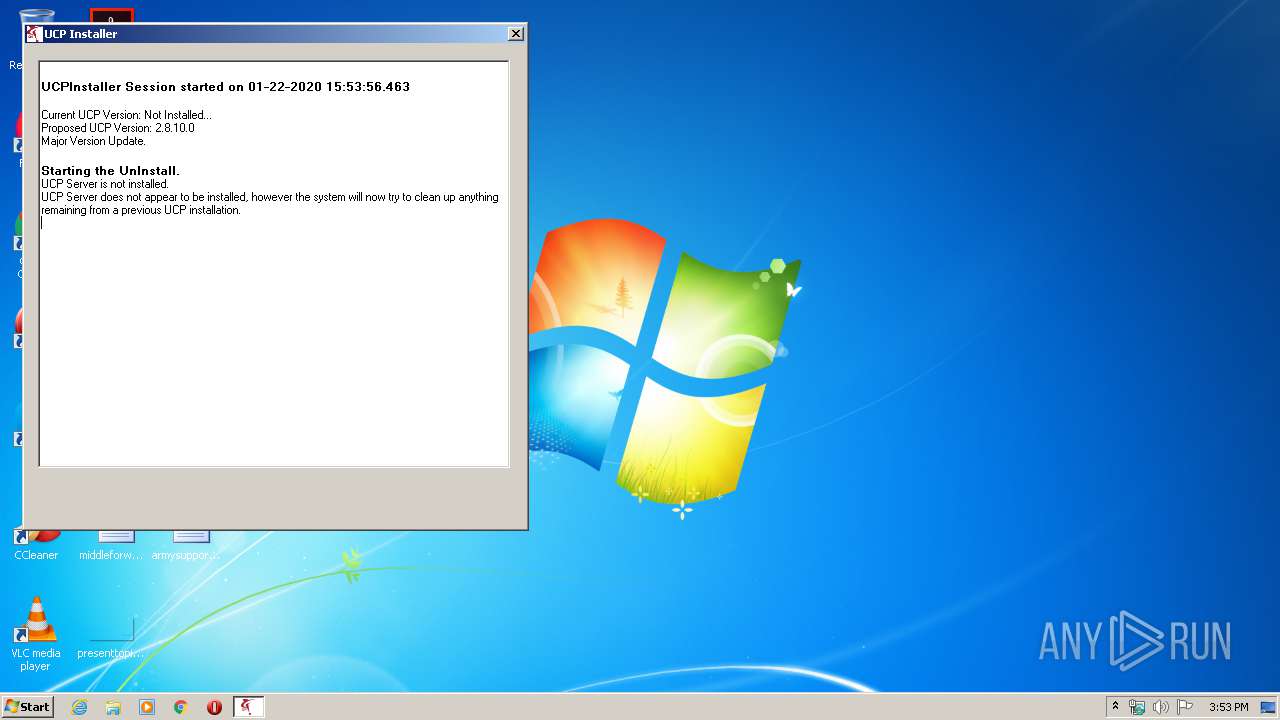1280x720 pixels.
Task: Open the network tray icon
Action: [x=1138, y=707]
